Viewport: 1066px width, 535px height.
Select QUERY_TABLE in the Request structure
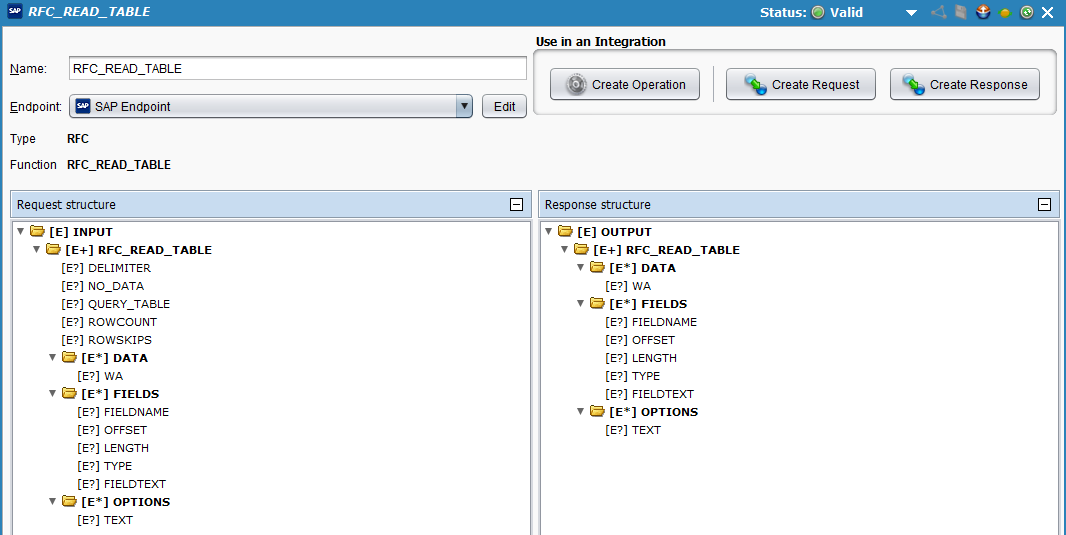[x=129, y=304]
